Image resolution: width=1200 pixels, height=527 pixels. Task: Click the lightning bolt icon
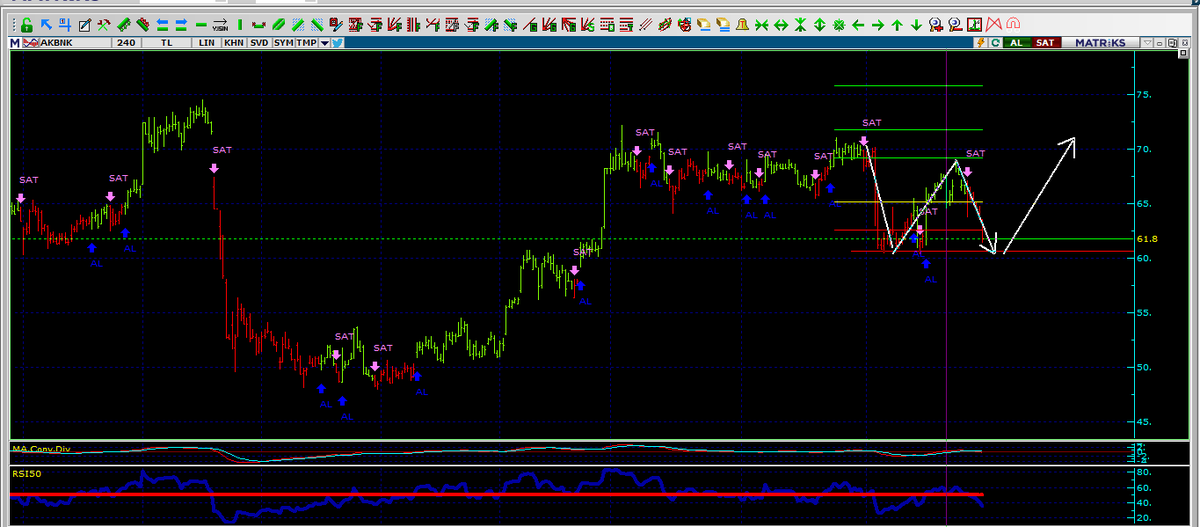click(981, 43)
